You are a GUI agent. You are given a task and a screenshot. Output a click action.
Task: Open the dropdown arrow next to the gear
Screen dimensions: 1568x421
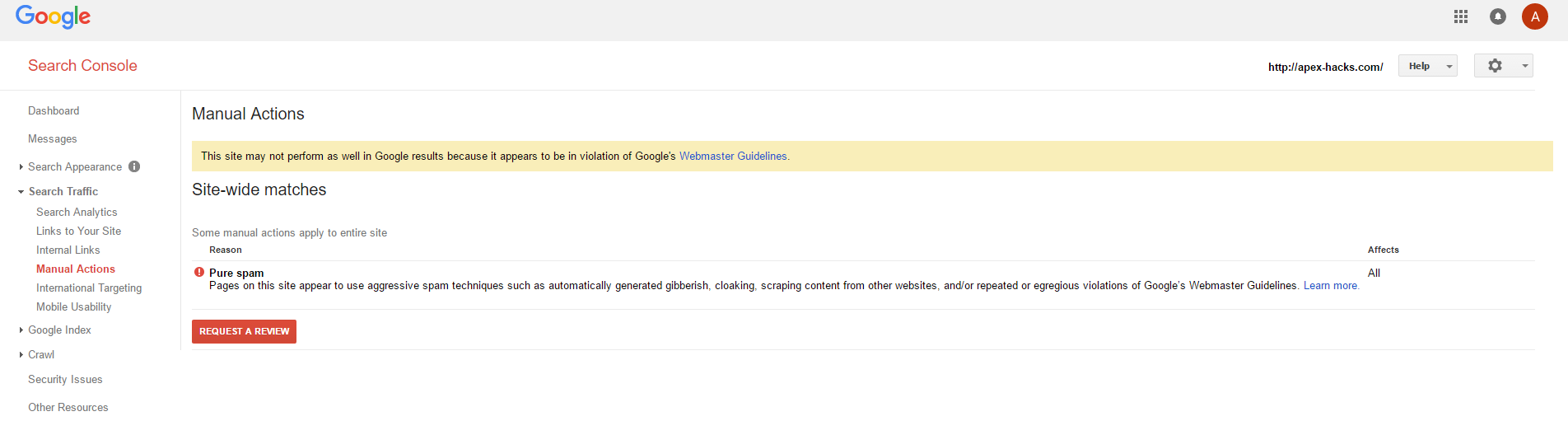pos(1525,66)
